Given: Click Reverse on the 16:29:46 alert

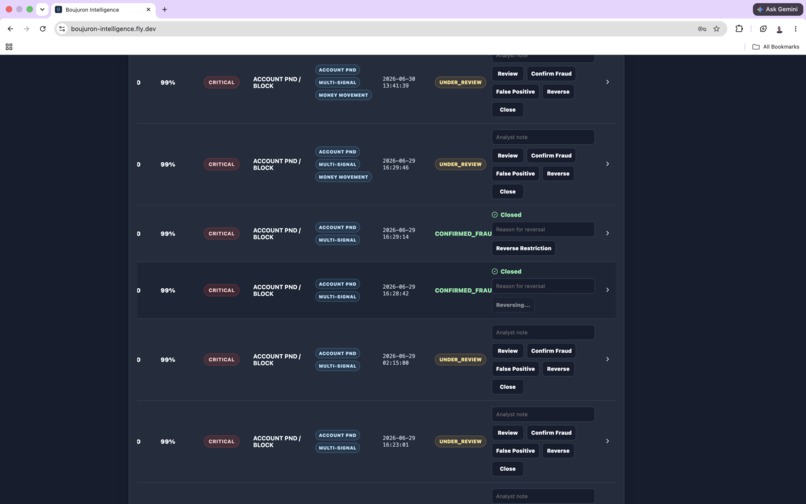Looking at the screenshot, I should (x=558, y=173).
